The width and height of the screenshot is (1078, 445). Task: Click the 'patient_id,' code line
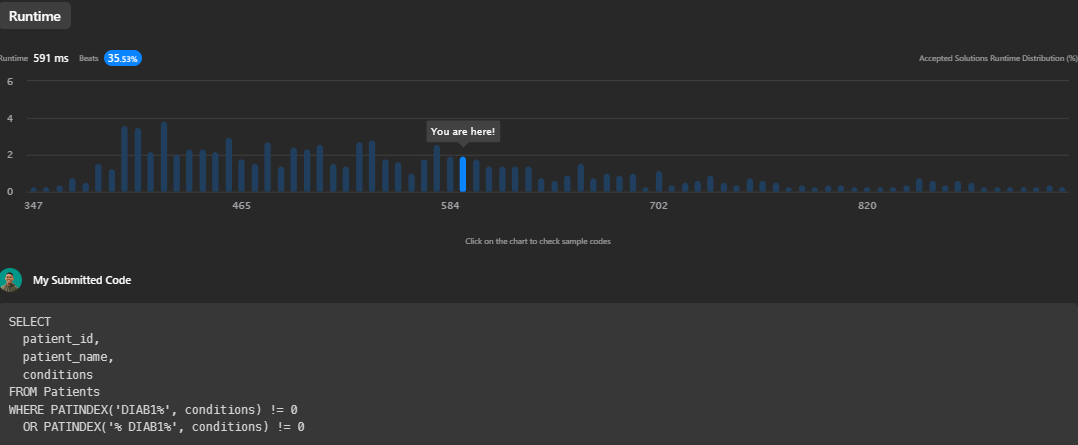pos(61,339)
